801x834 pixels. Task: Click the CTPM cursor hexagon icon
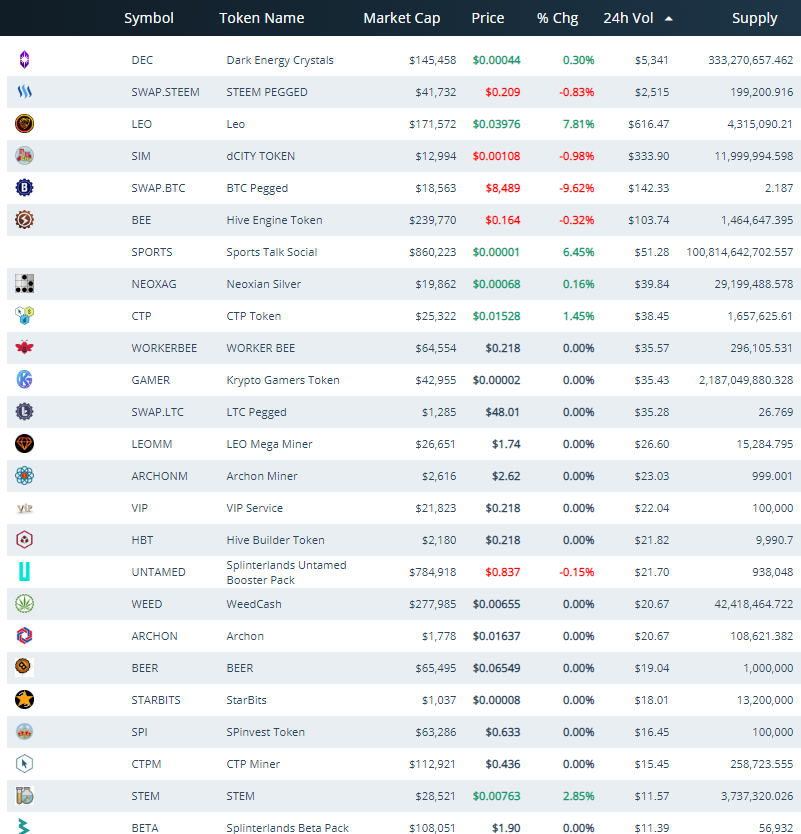24,764
